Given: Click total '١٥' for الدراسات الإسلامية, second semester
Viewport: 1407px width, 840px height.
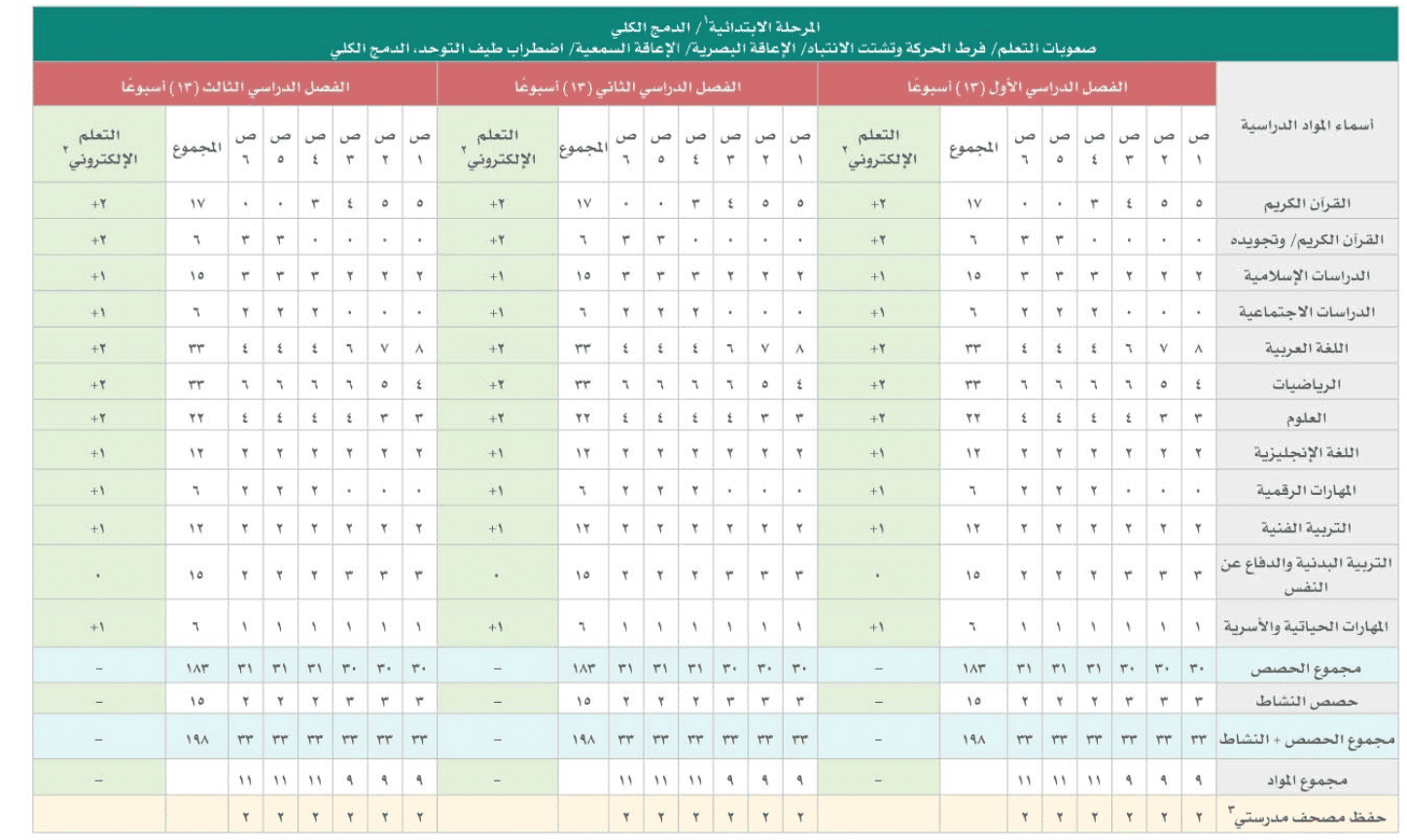Looking at the screenshot, I should tap(583, 276).
